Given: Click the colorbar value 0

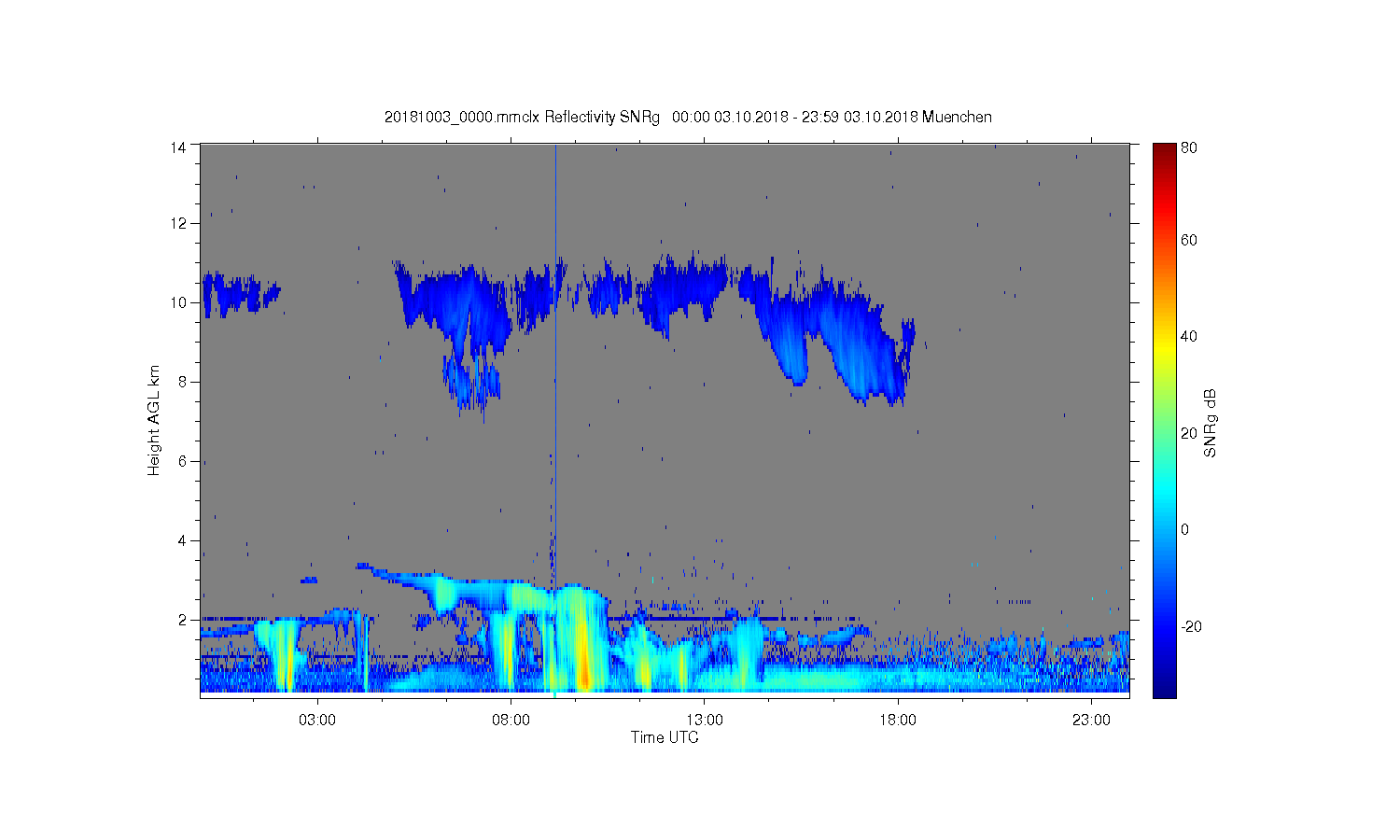Looking at the screenshot, I should point(1185,530).
